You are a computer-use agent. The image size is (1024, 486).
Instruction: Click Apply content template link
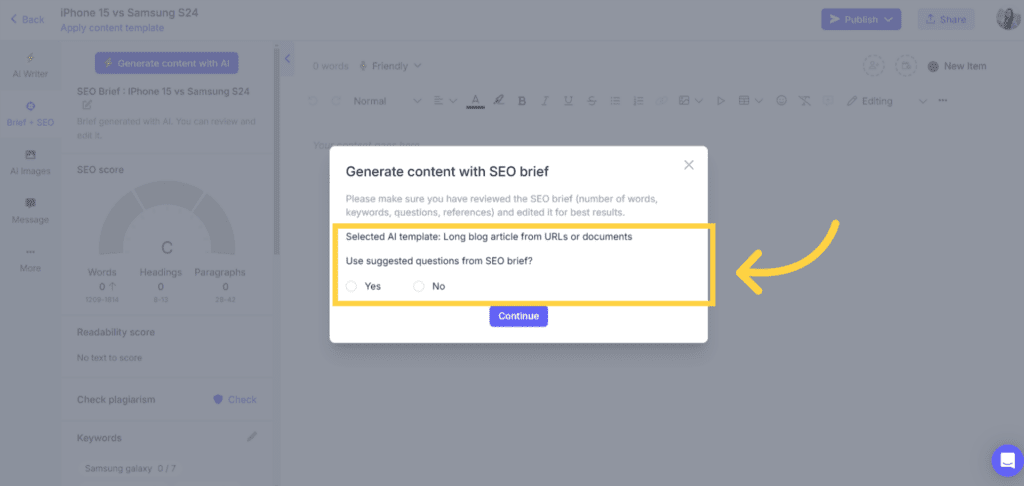pyautogui.click(x=112, y=28)
